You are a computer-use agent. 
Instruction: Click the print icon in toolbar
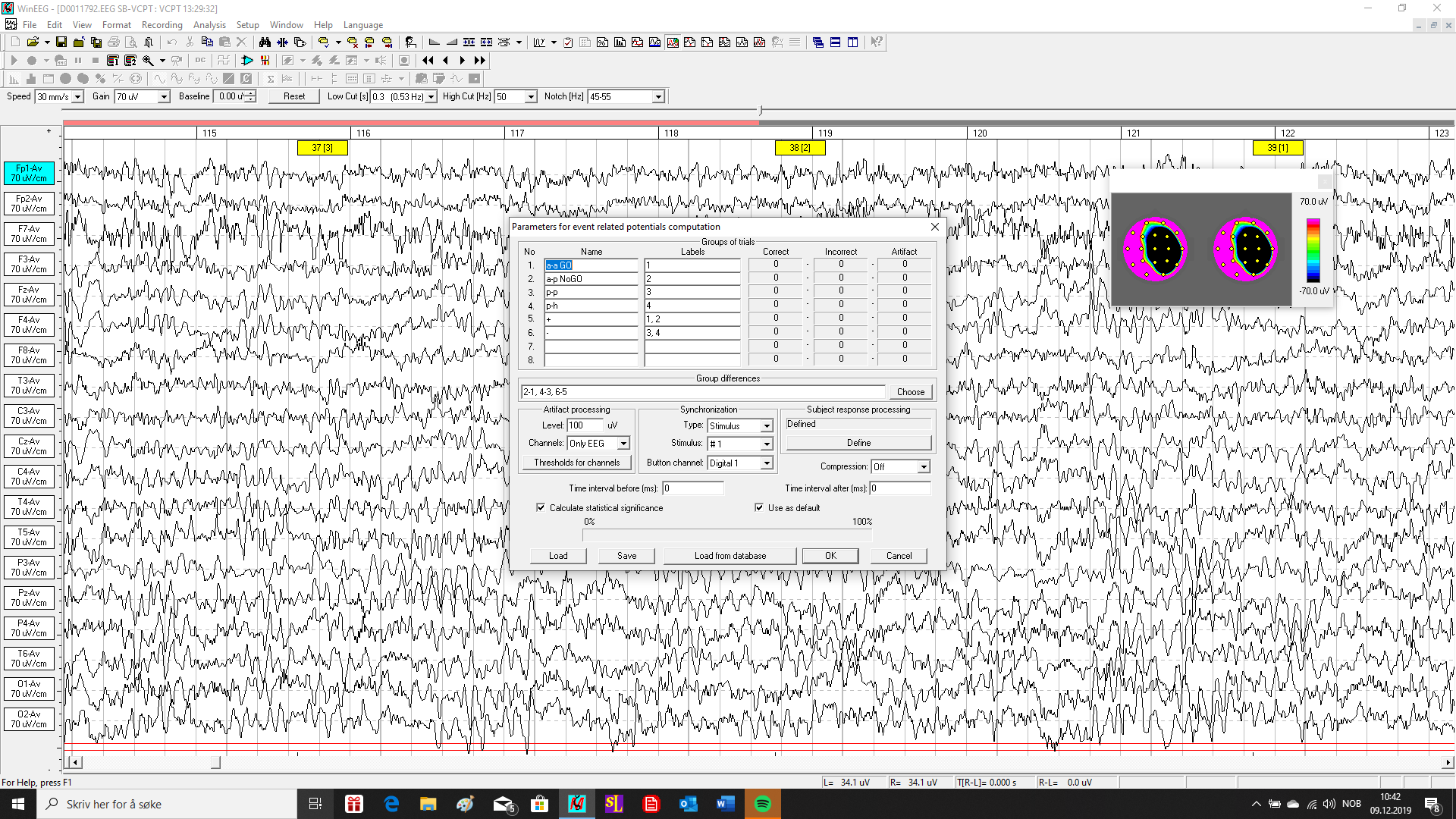coord(114,42)
